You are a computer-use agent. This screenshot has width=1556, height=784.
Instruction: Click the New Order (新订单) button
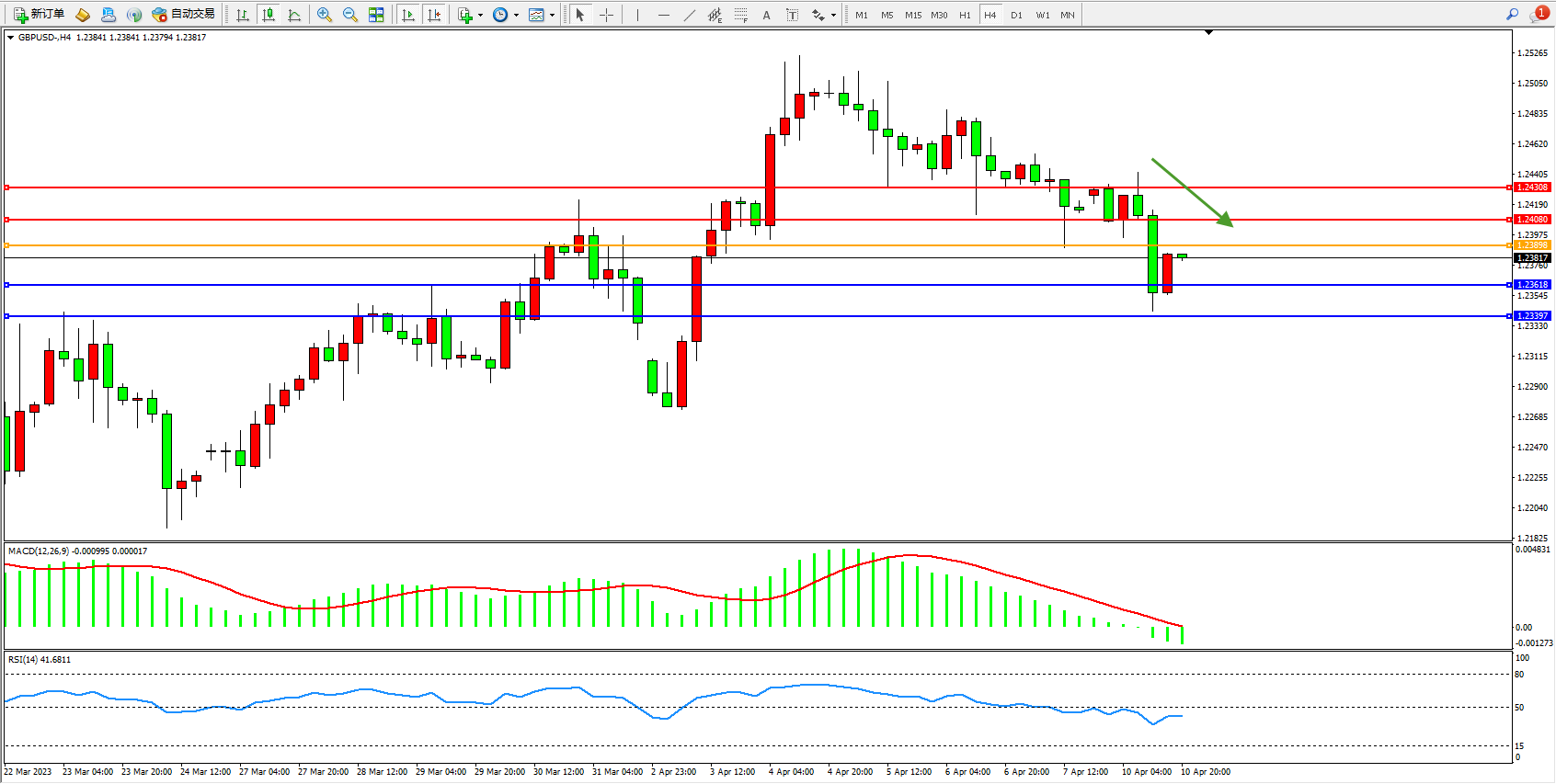pos(39,15)
